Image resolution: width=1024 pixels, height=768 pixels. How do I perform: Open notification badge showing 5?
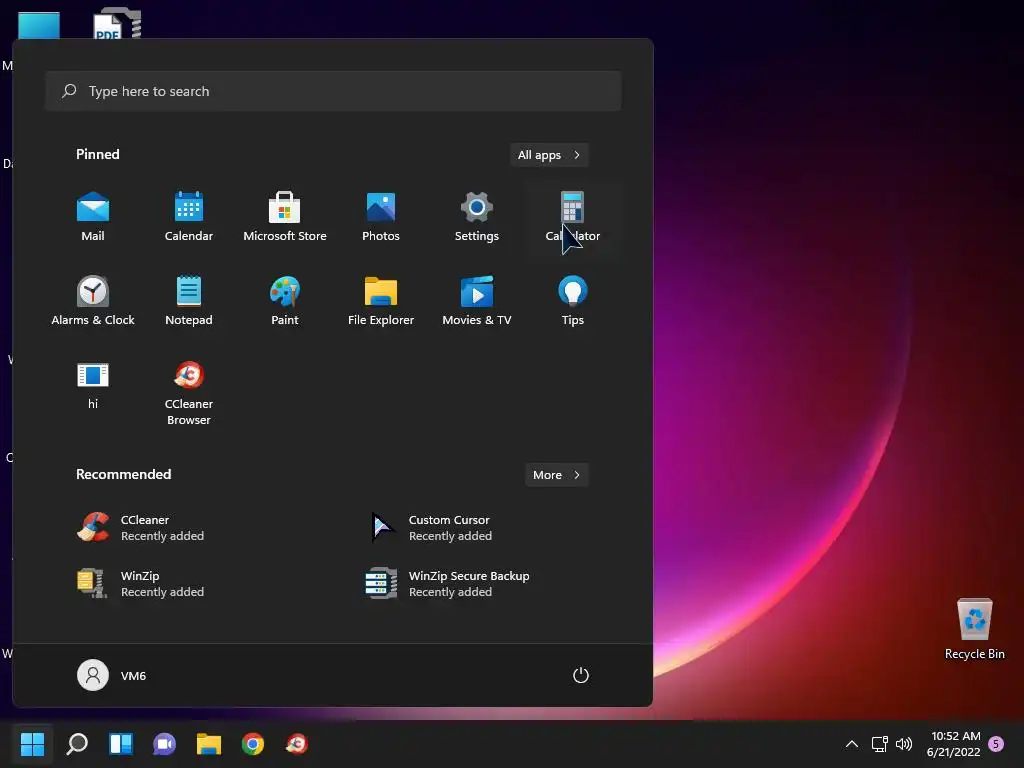(996, 744)
